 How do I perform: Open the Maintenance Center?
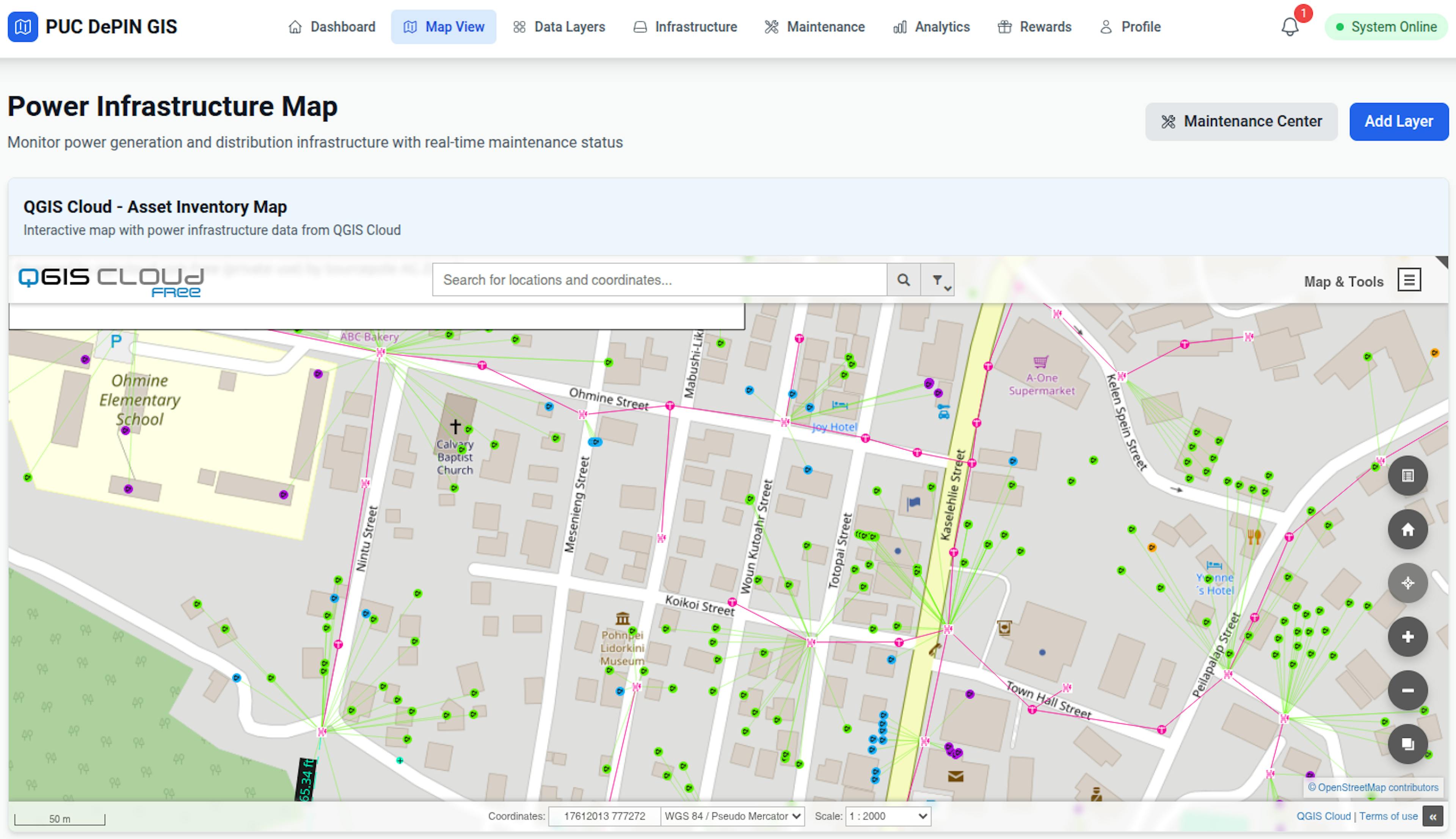[1241, 121]
